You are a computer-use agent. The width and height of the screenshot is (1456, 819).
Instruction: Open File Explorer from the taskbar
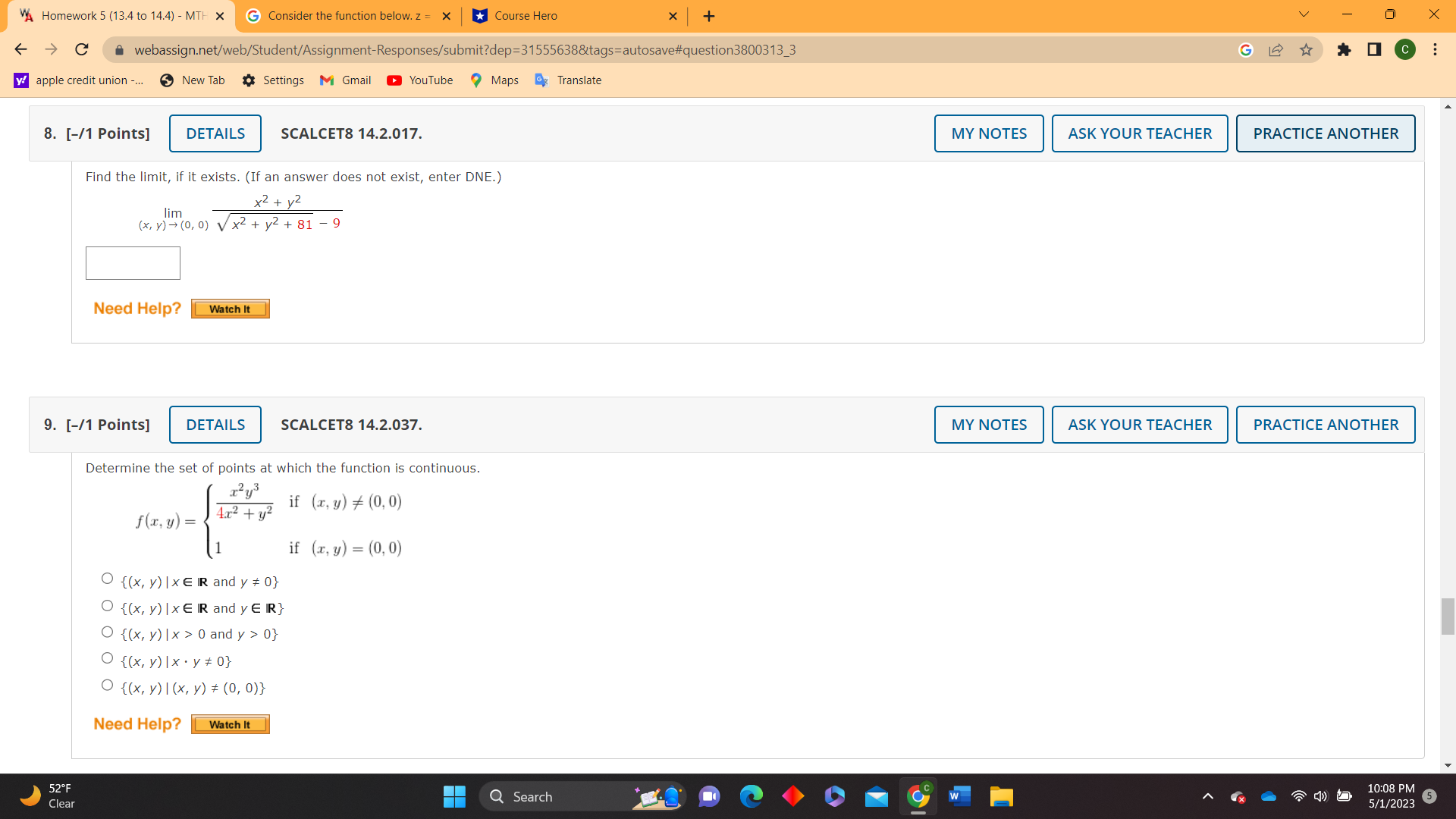click(x=1001, y=796)
